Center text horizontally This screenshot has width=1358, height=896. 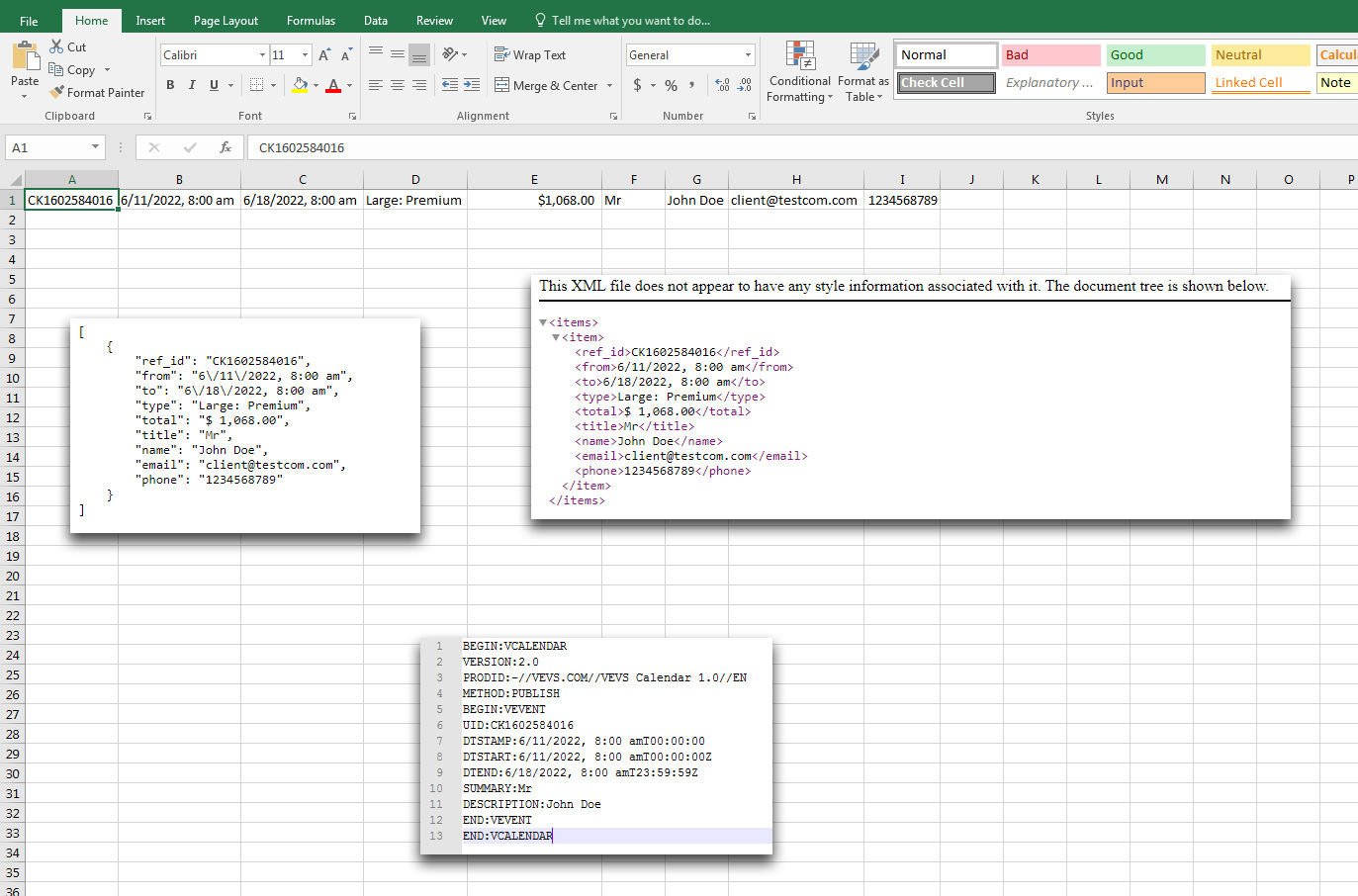398,85
